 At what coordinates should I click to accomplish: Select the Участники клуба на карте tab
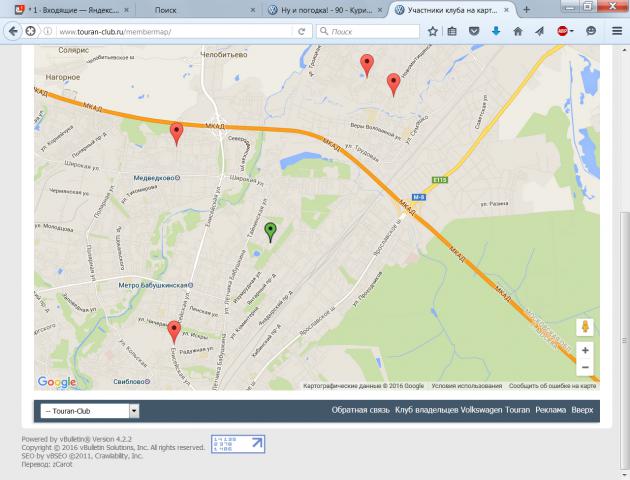pos(452,10)
